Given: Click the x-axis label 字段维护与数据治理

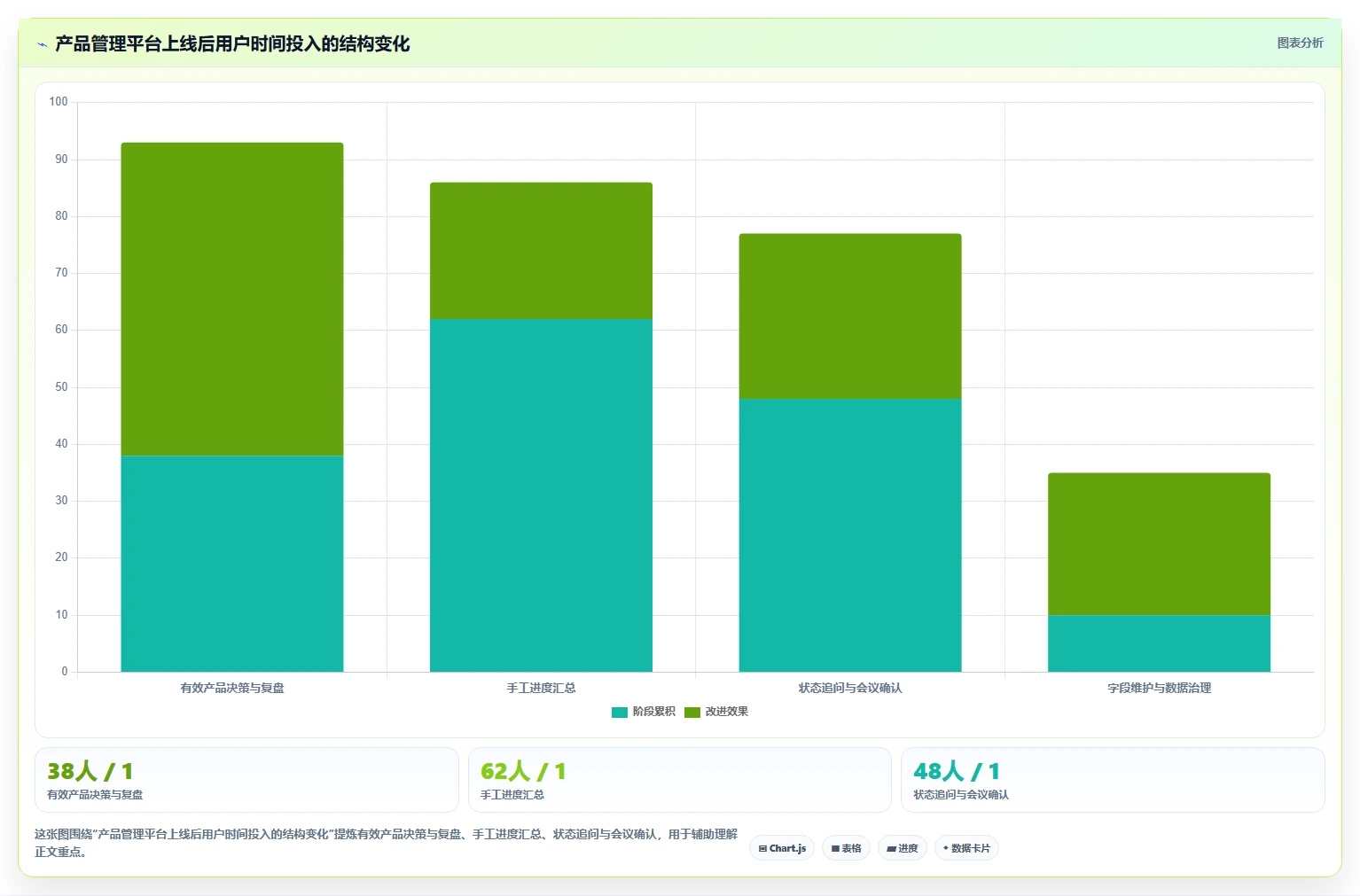Looking at the screenshot, I should (1159, 688).
